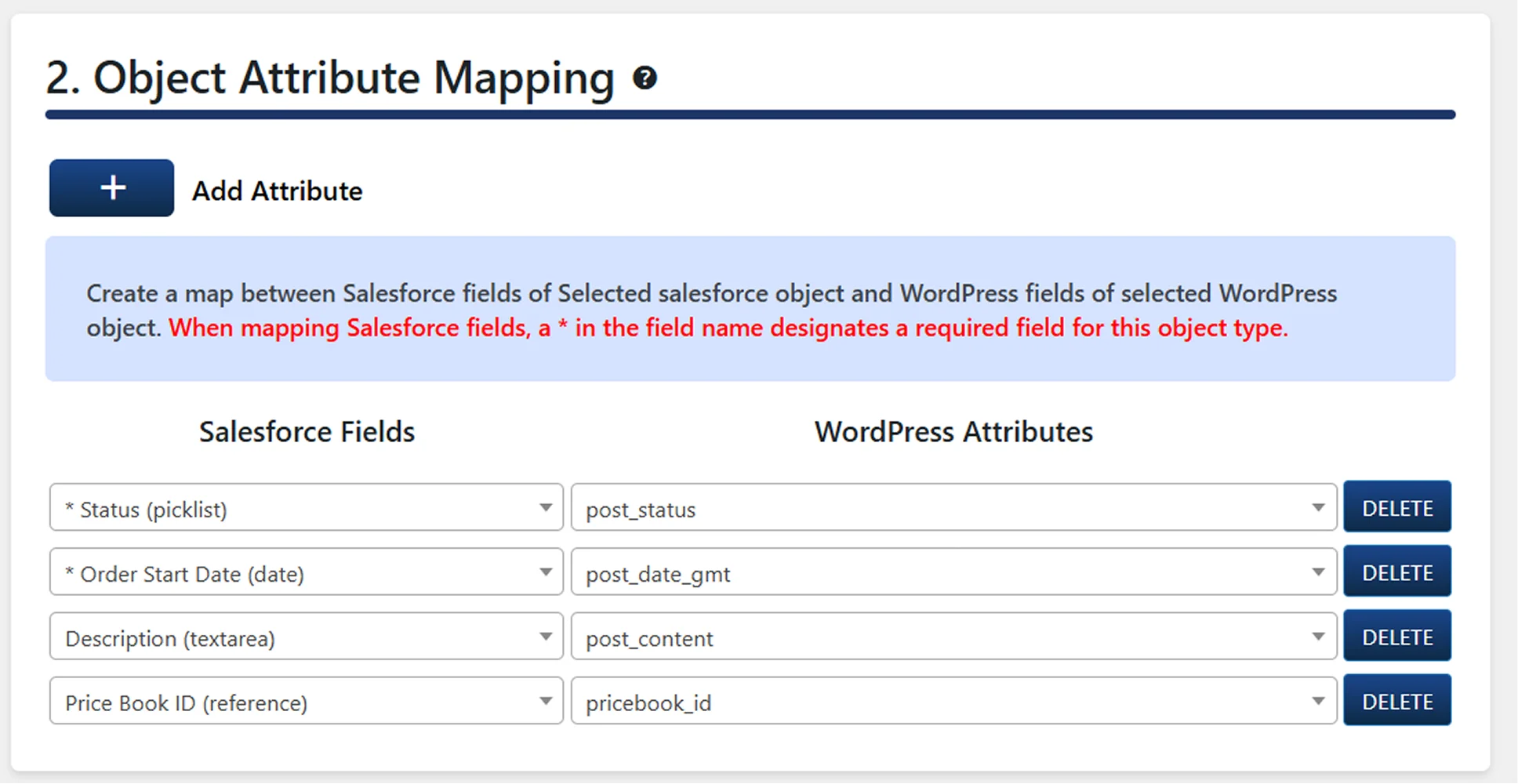This screenshot has height=784, width=1518.
Task: Open the Price Book ID Salesforce field dropdown
Action: coord(306,701)
